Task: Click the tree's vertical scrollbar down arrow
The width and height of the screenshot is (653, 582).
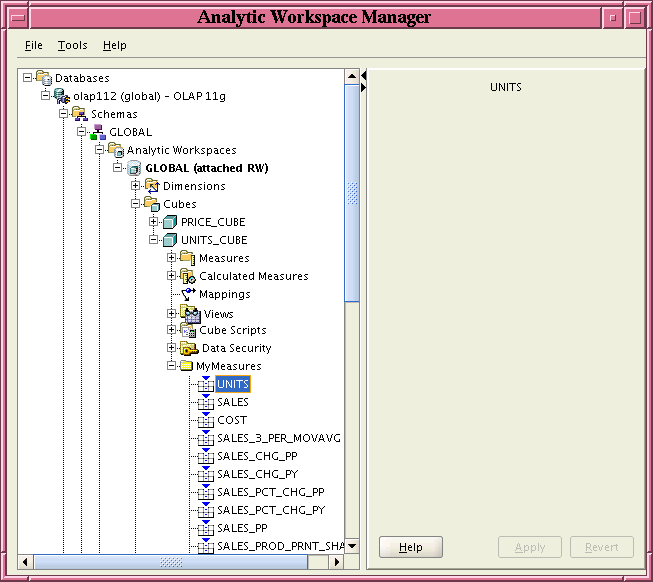Action: click(351, 545)
